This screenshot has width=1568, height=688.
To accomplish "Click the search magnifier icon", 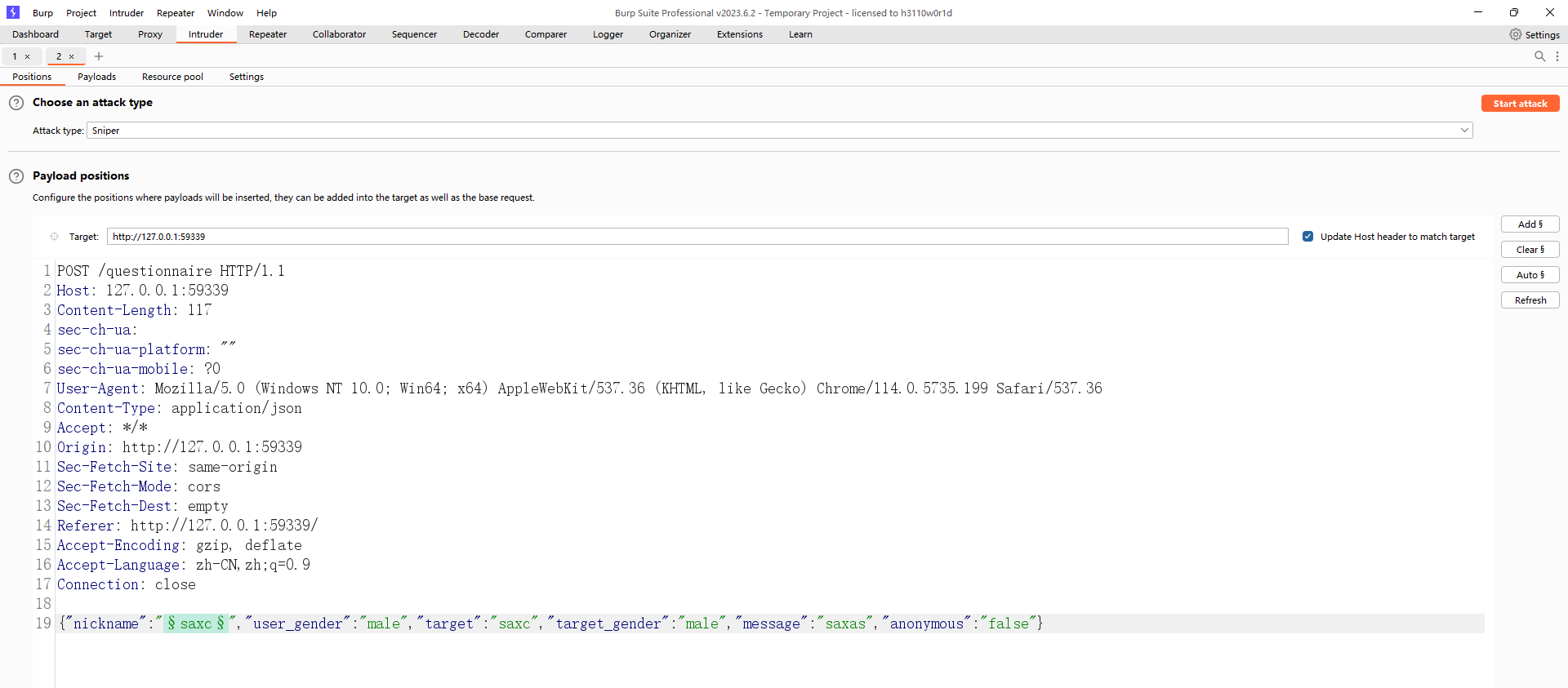I will coord(1539,56).
